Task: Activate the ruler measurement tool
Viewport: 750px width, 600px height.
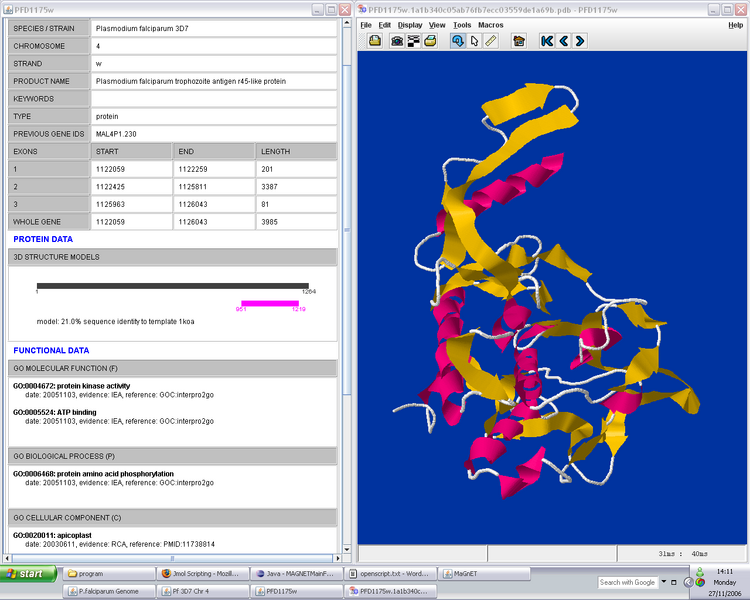Action: (491, 41)
